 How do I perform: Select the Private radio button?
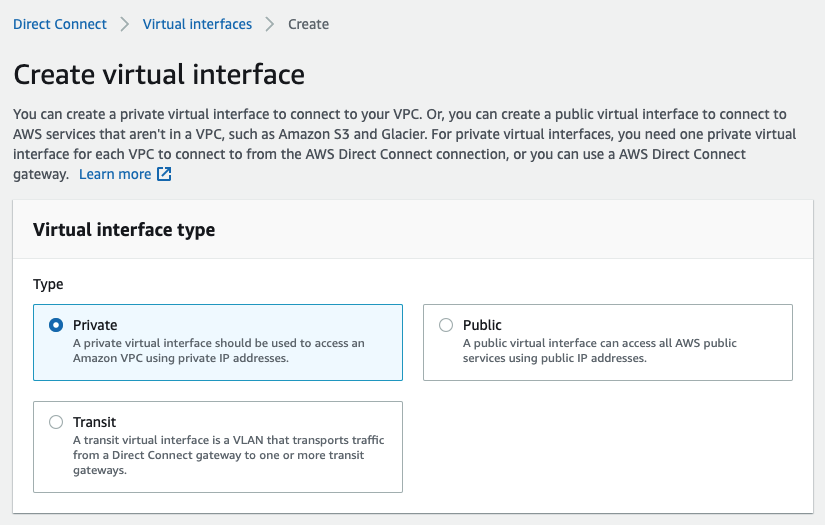56,325
